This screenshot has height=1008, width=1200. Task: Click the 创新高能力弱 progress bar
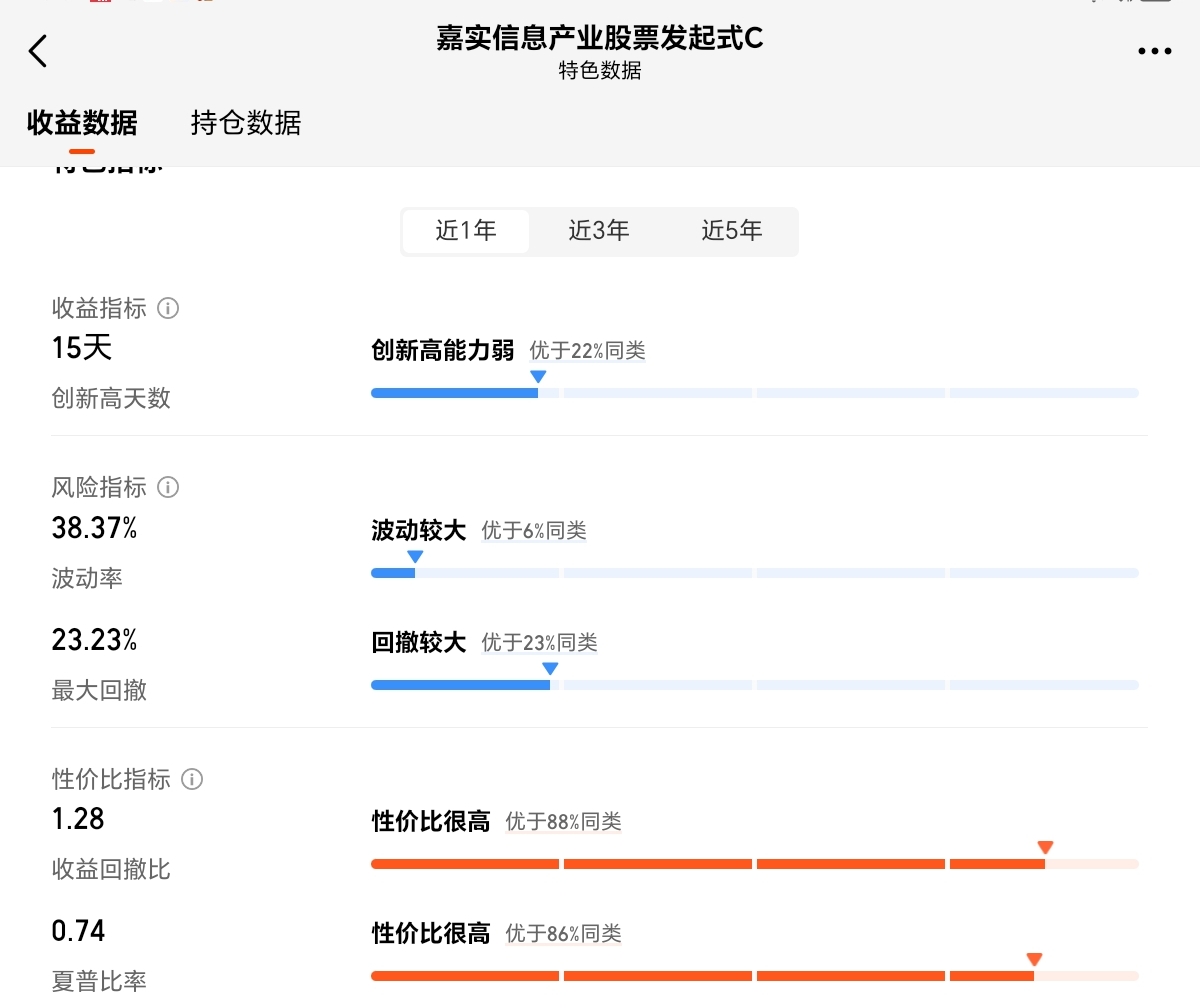tap(755, 393)
